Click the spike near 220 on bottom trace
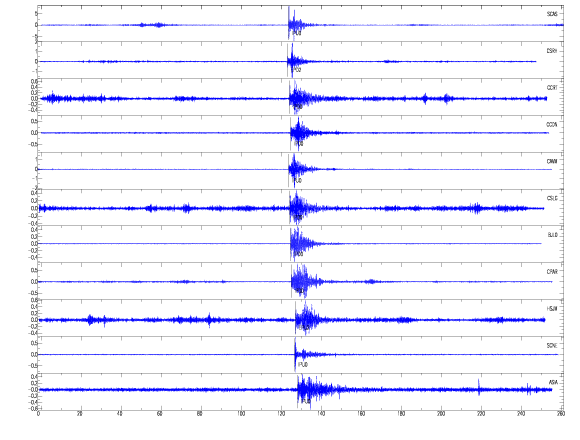The height and width of the screenshot is (440, 580). click(479, 387)
